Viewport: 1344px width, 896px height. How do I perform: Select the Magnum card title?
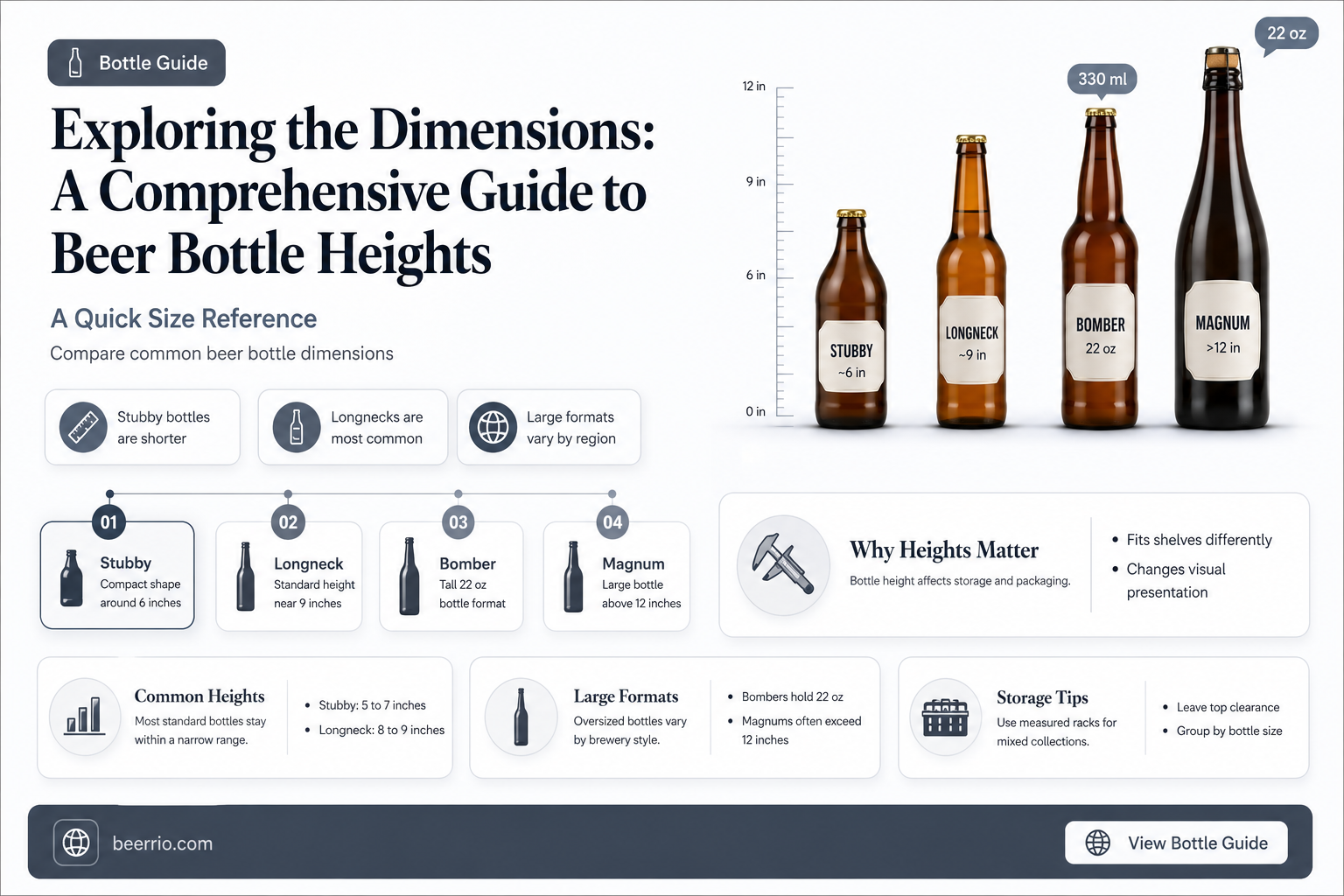point(633,563)
